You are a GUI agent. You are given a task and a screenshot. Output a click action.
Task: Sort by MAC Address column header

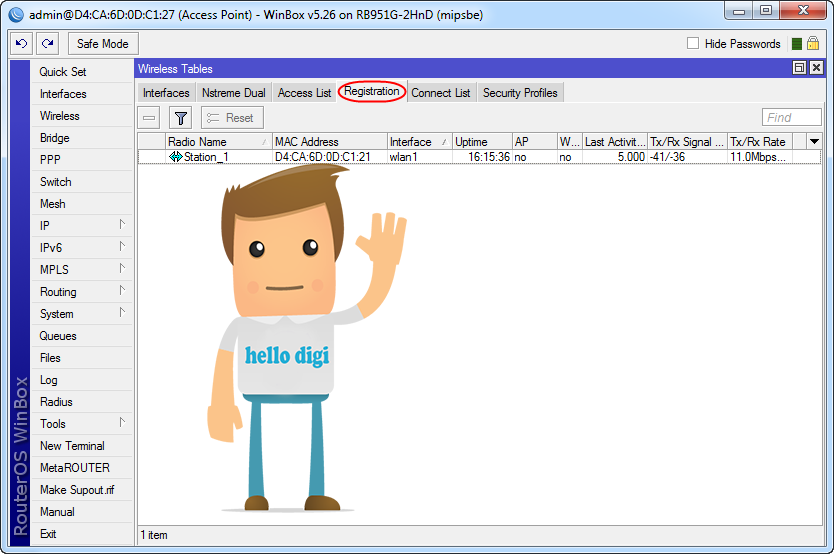coord(330,141)
